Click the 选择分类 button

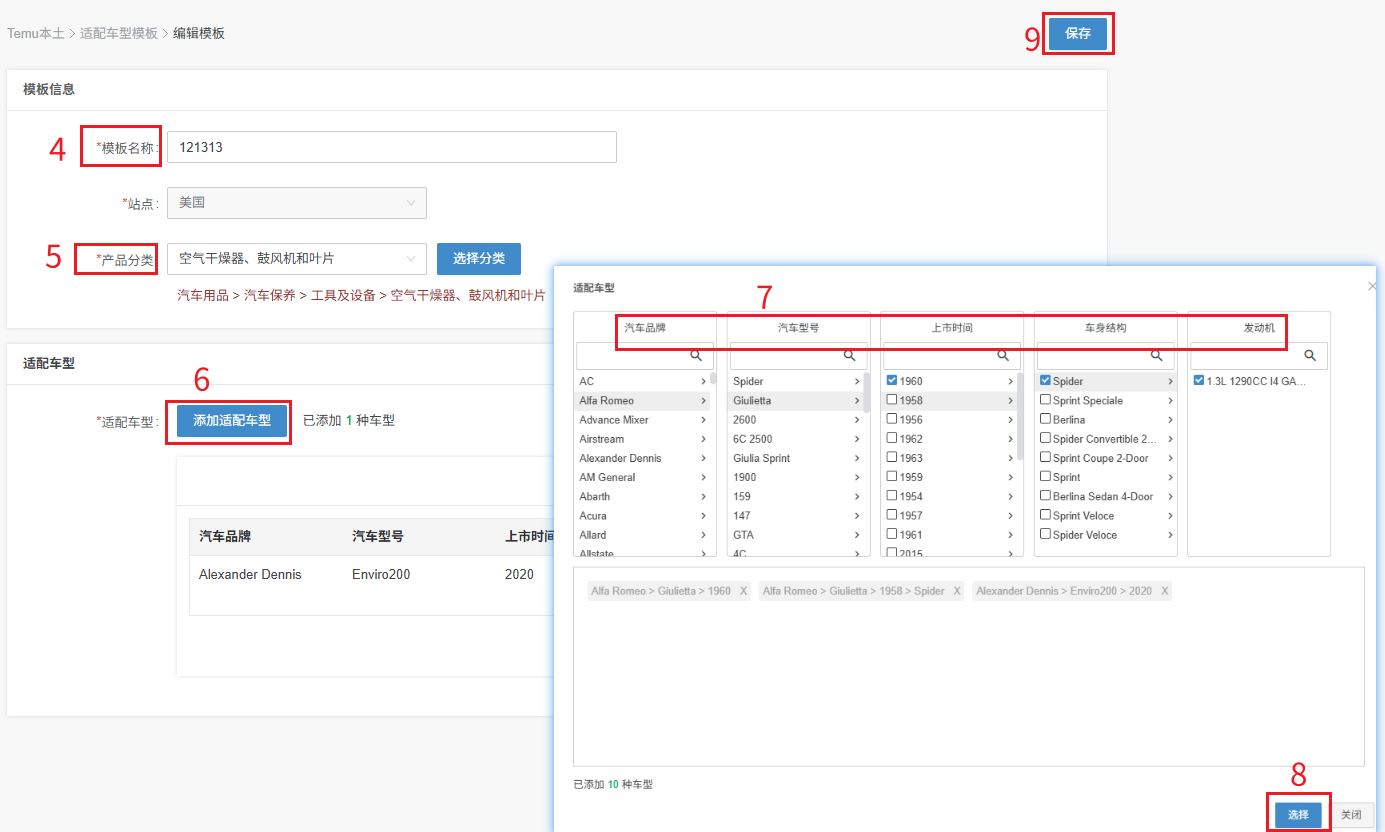click(479, 259)
